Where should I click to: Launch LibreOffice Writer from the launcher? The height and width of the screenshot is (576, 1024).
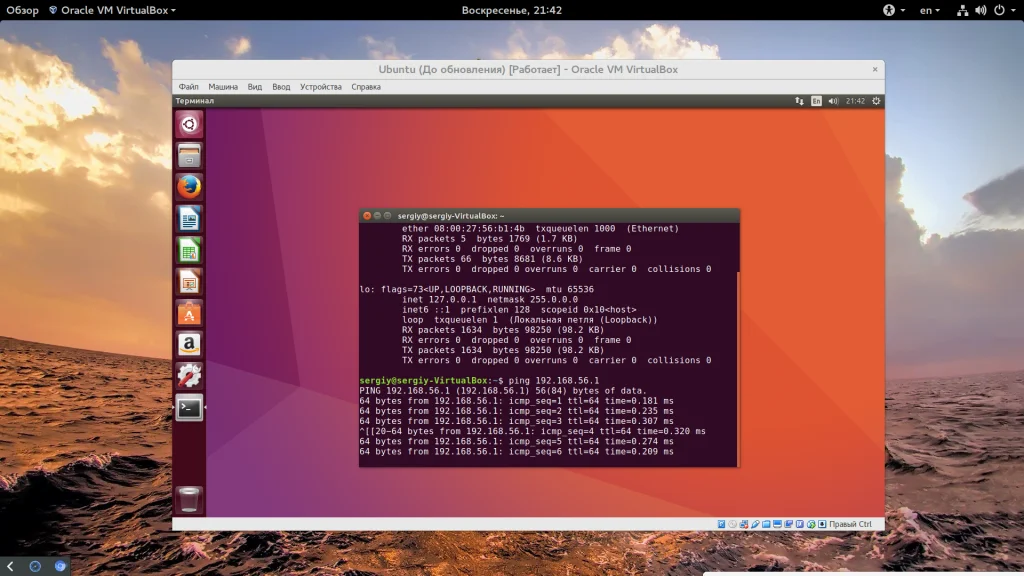(x=189, y=218)
